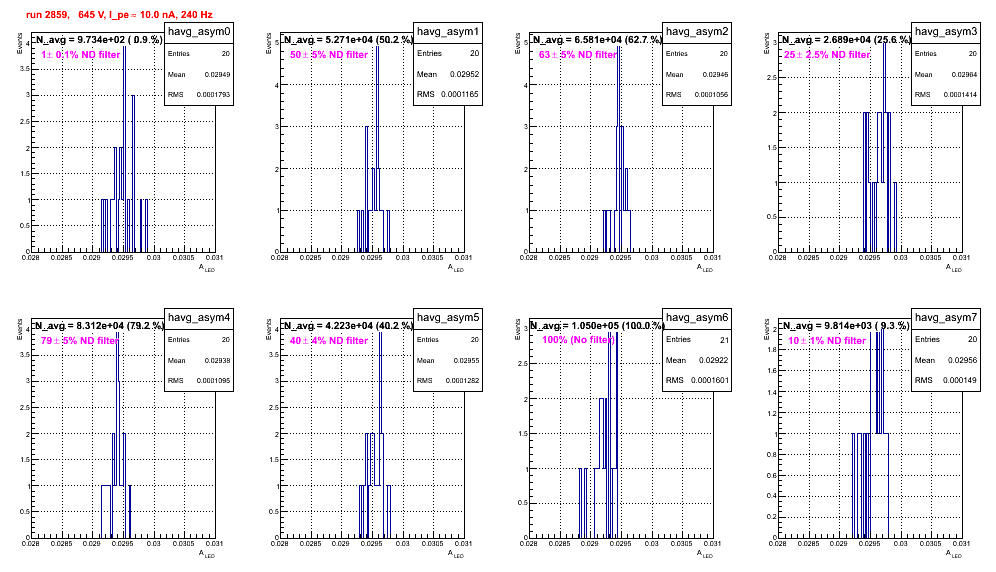The image size is (996, 572).
Task: Click RMS 0.0001793 in havg_asym0 stats
Action: [x=199, y=95]
